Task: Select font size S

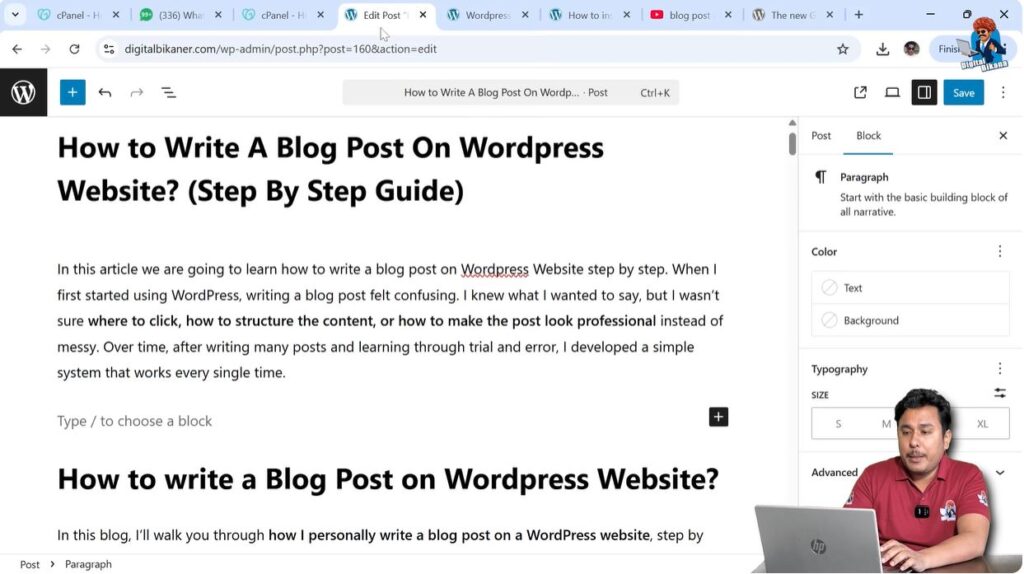Action: click(838, 424)
